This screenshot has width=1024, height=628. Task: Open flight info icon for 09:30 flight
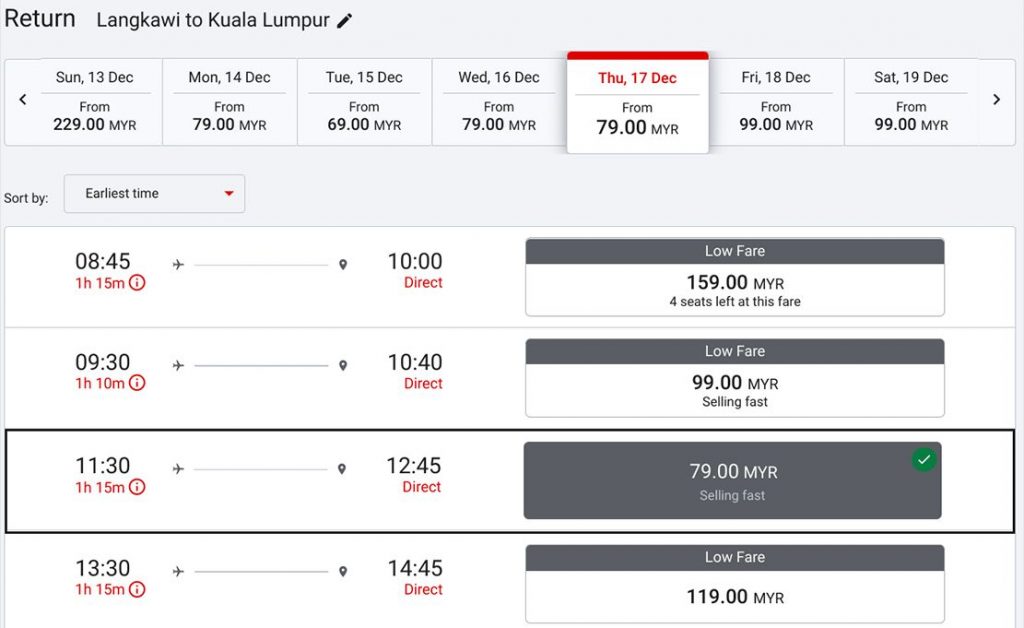click(x=136, y=383)
